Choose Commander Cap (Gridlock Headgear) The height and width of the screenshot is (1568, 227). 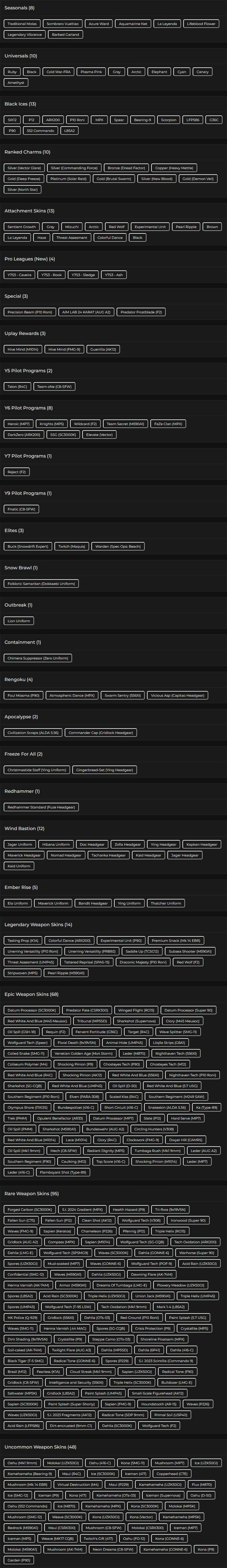(101, 733)
